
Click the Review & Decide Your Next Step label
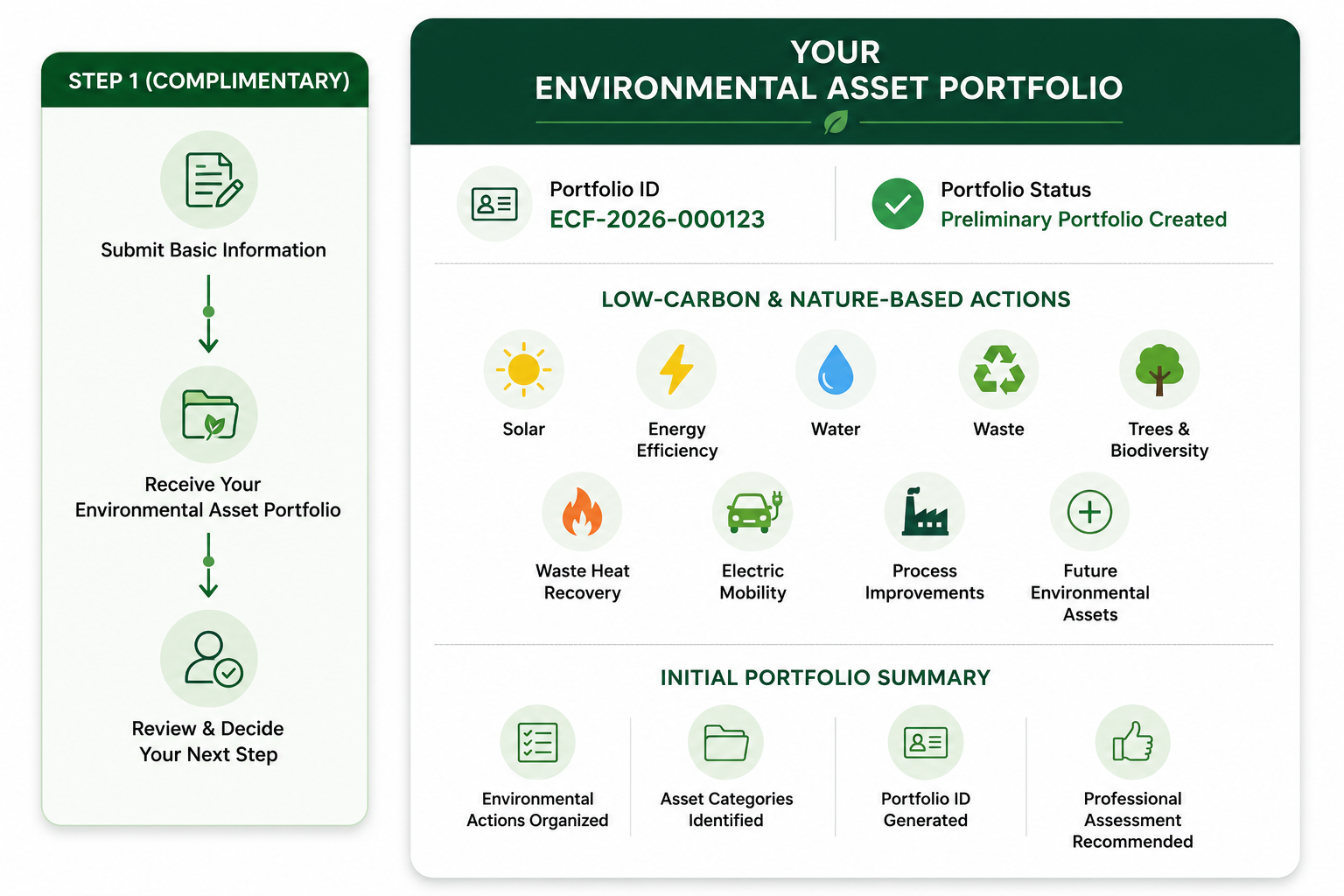[208, 741]
